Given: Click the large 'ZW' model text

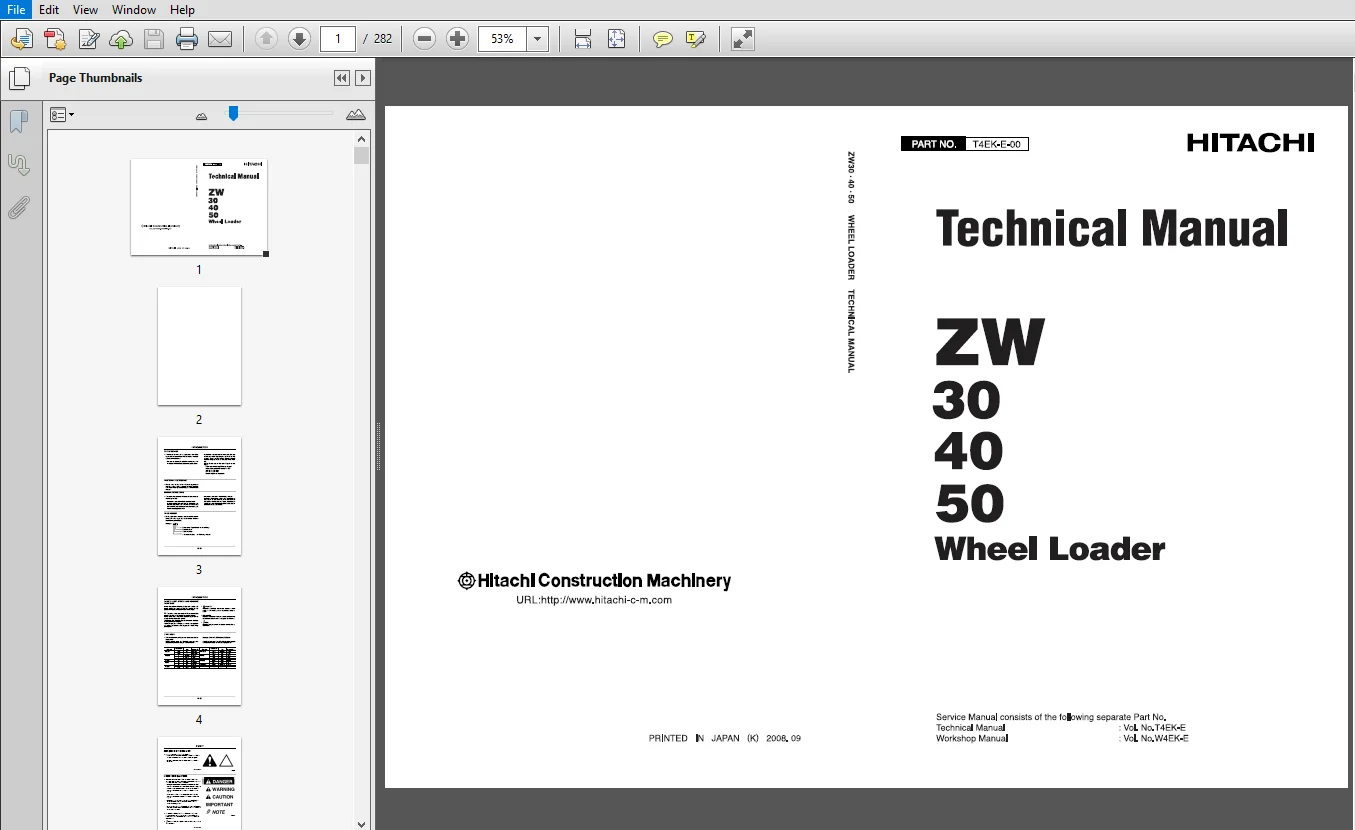Looking at the screenshot, I should click(989, 342).
